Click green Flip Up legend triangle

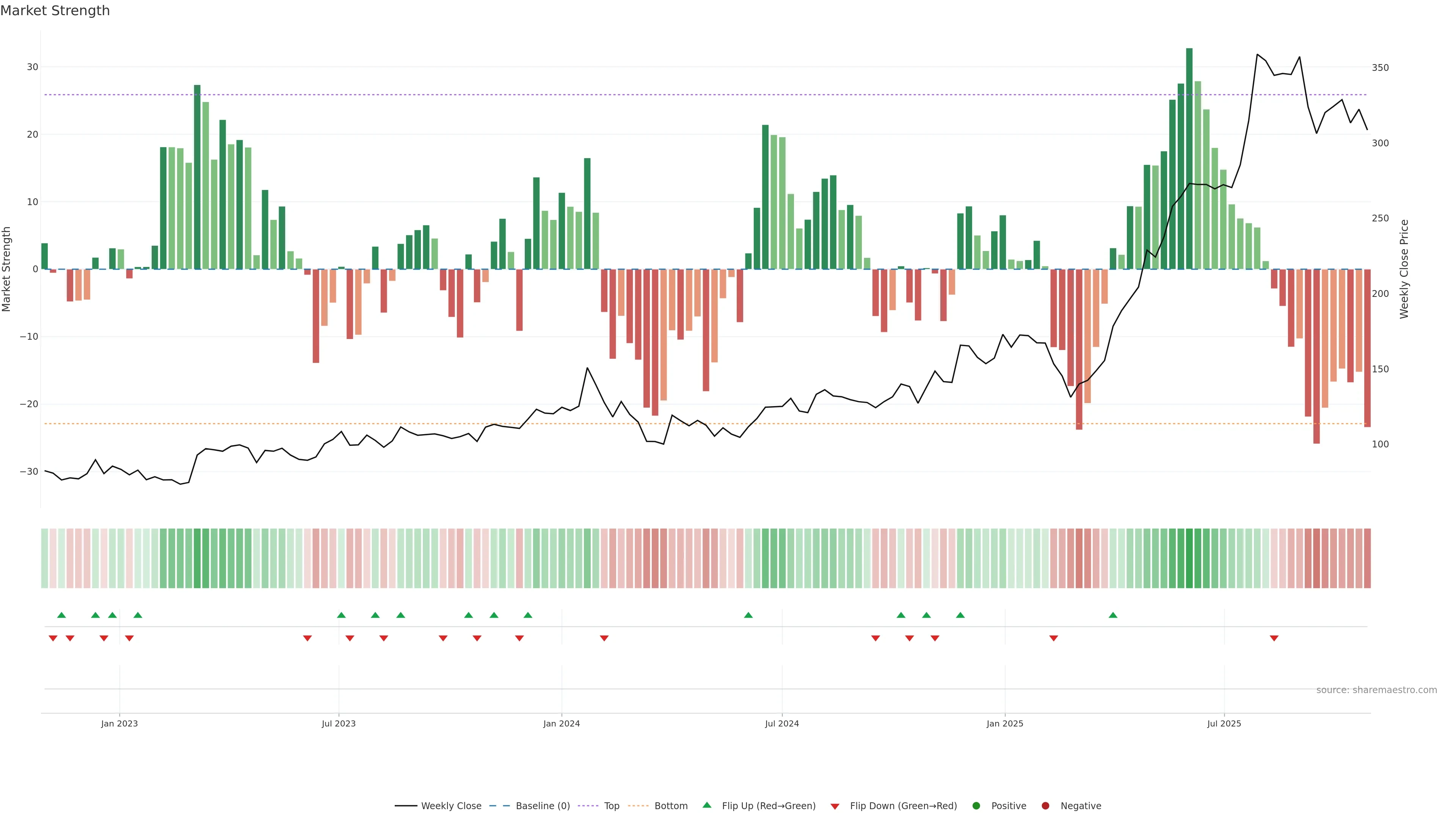tap(706, 805)
